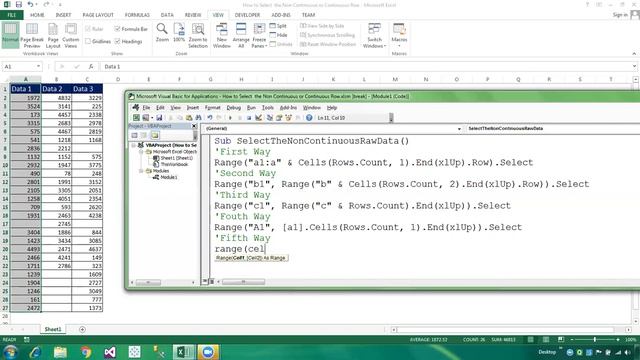Open the procedure dropdown SelectTheNonContinuousRawData
The height and width of the screenshot is (360, 640).
tap(553, 129)
